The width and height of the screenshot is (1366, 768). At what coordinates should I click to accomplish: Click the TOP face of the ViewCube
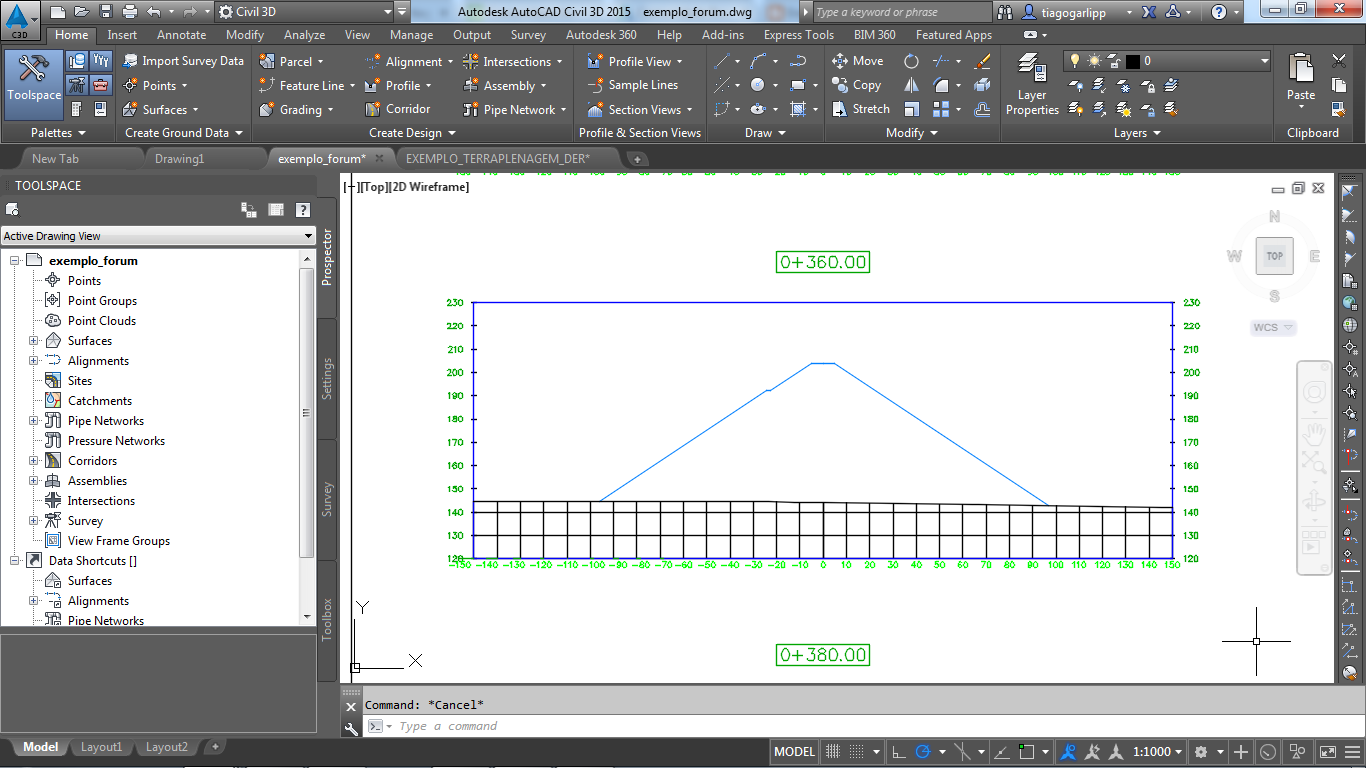coord(1274,256)
